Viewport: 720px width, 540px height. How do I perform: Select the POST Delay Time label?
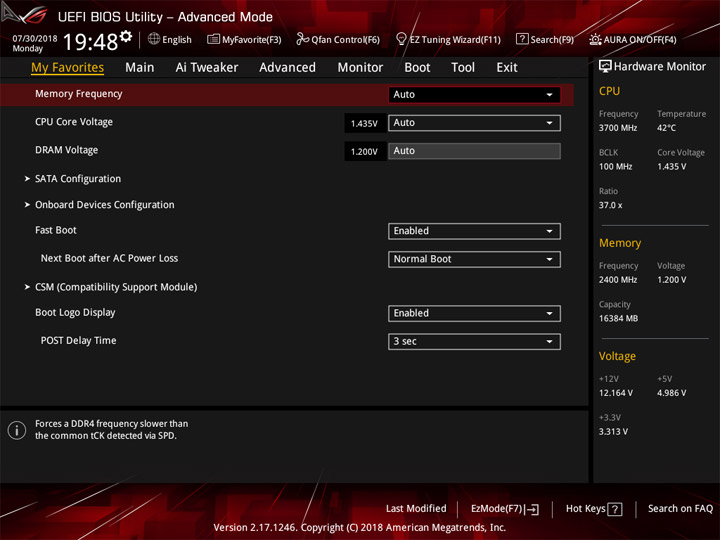[x=79, y=341]
